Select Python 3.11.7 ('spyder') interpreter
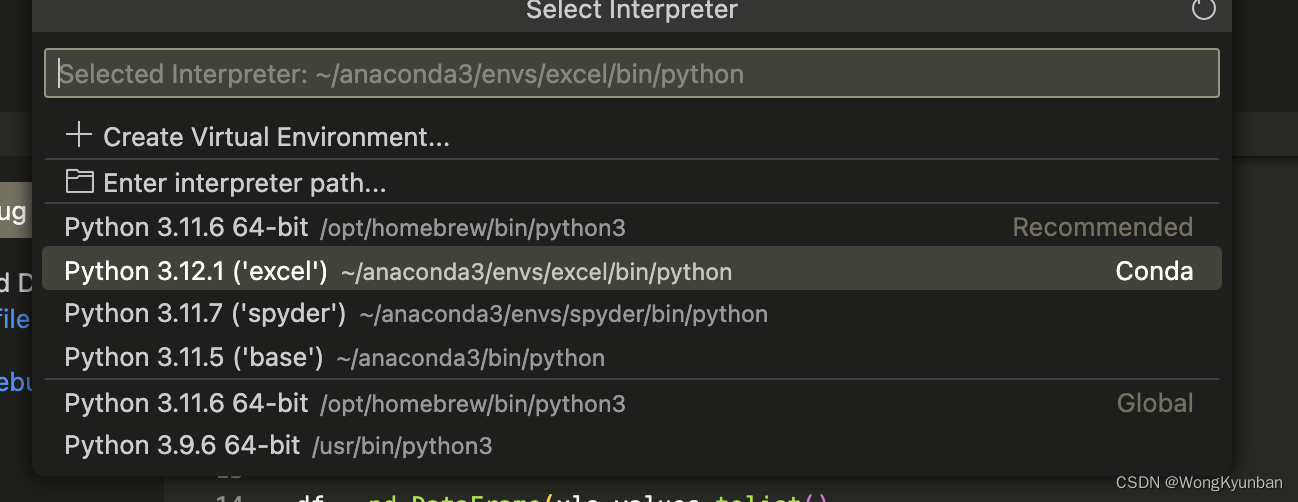This screenshot has width=1298, height=502. point(632,314)
